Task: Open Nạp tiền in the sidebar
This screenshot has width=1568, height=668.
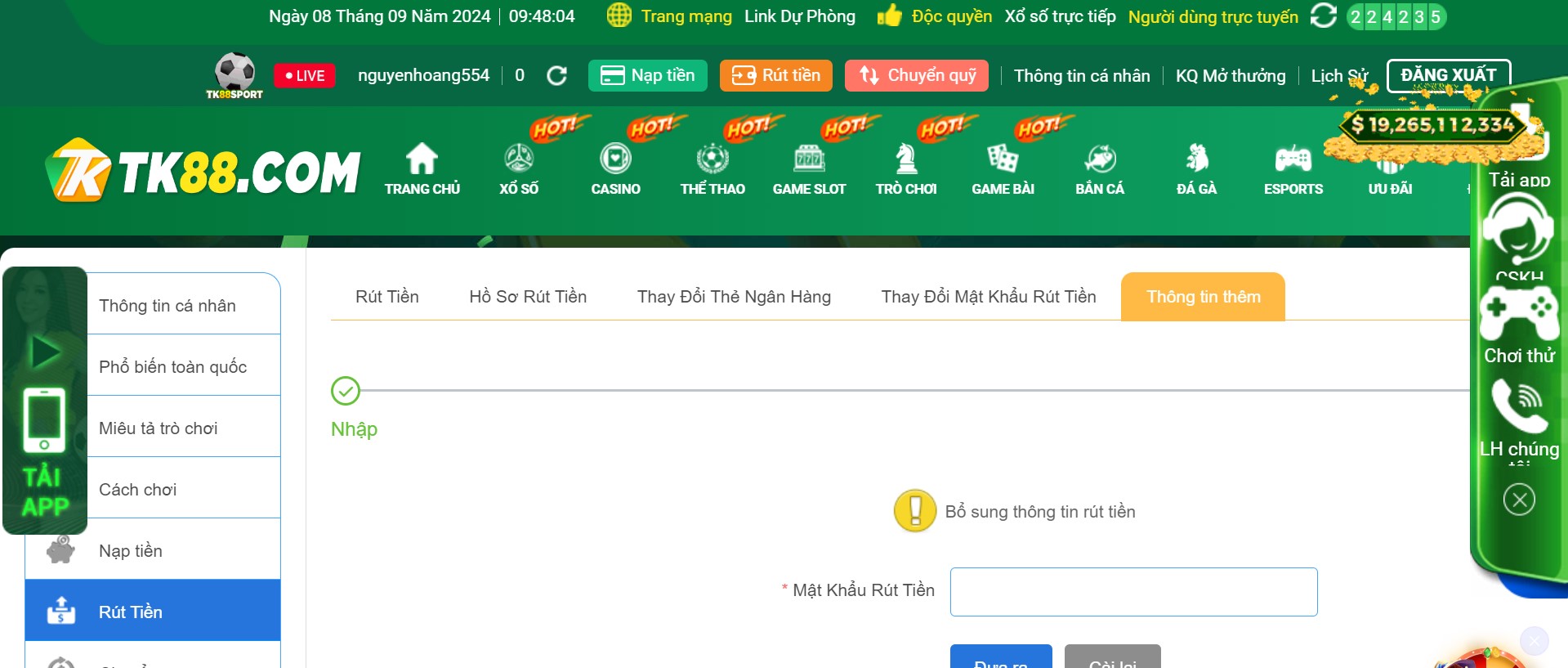Action: (x=153, y=549)
